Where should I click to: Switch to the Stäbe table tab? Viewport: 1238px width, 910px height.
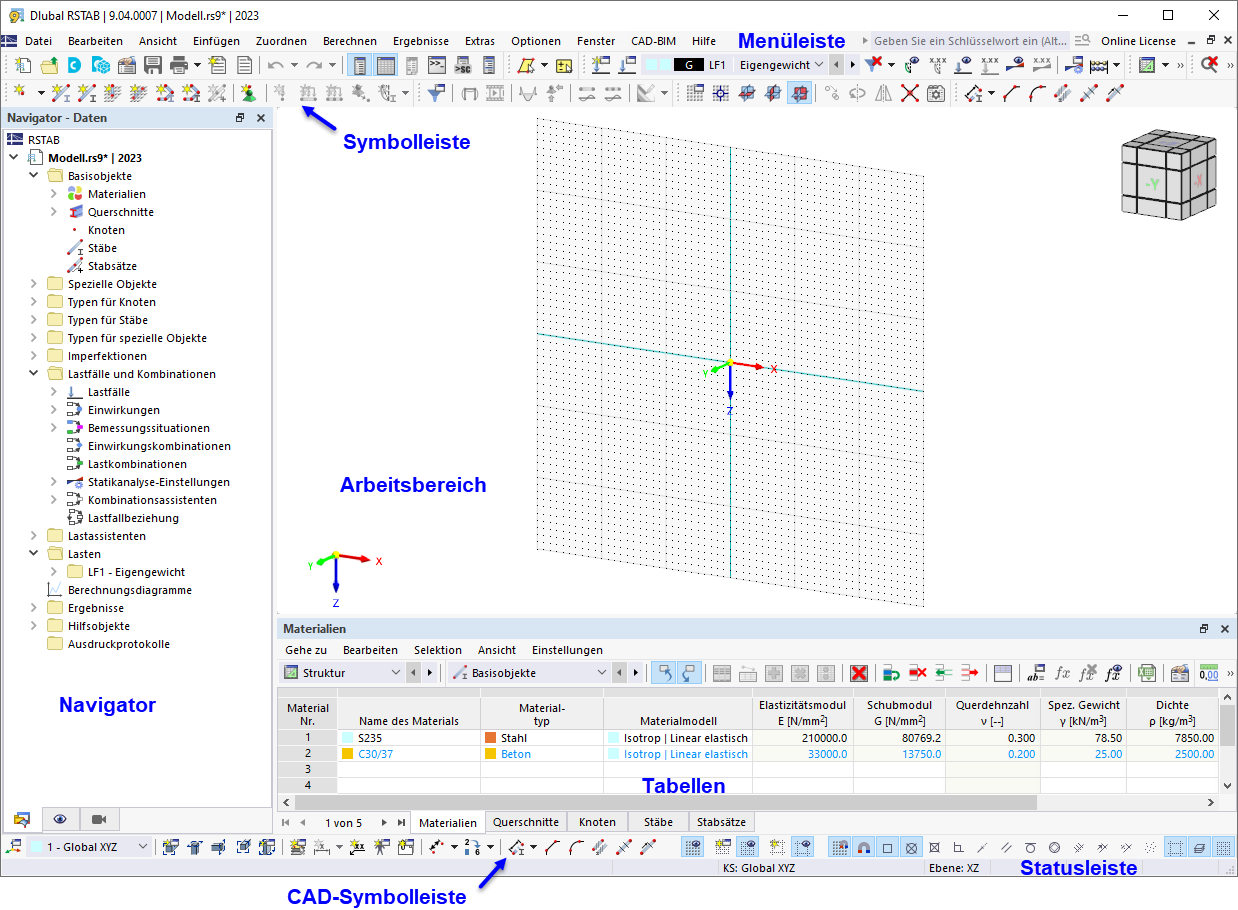[x=658, y=822]
